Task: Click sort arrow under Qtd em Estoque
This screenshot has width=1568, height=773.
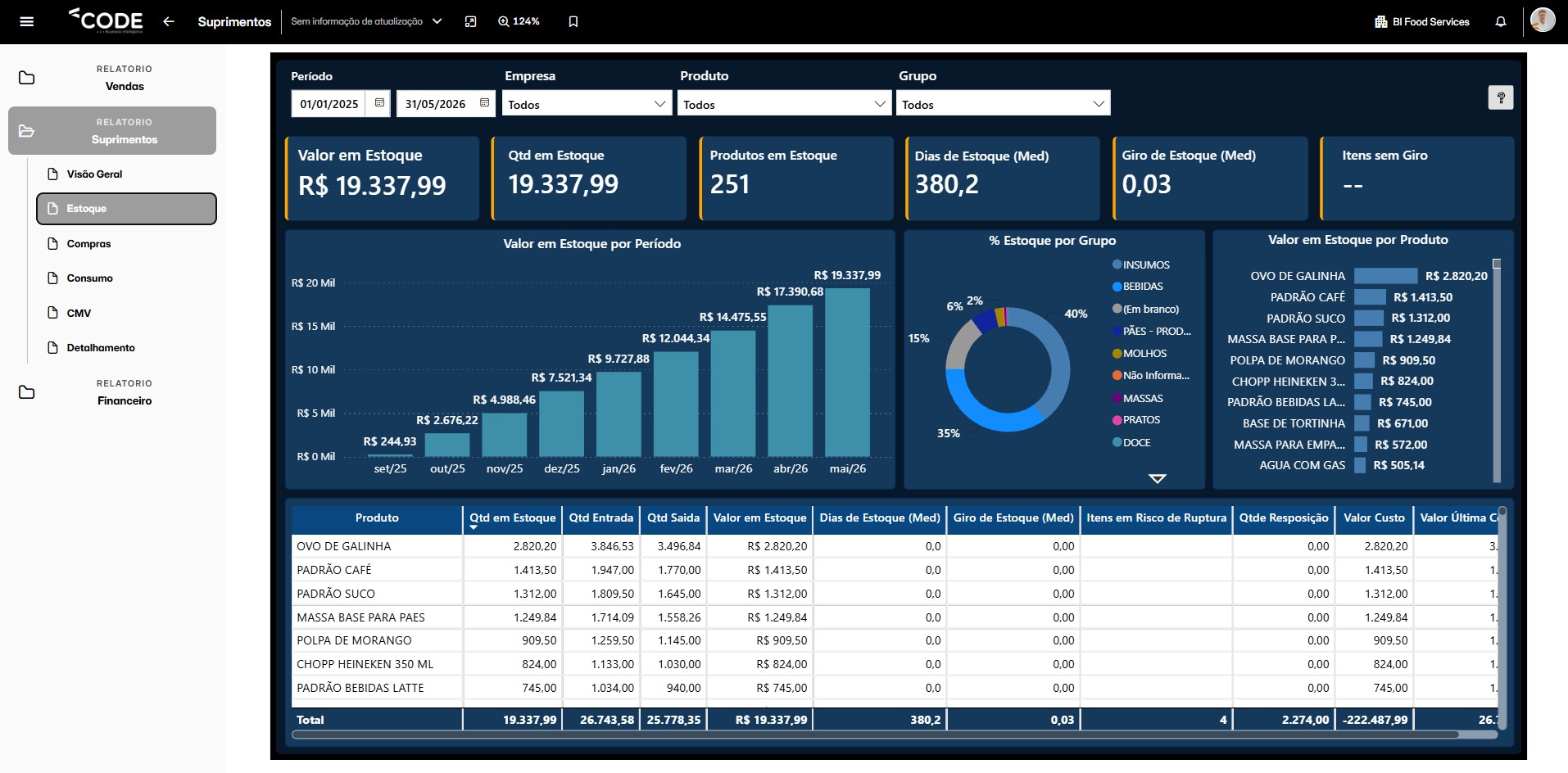Action: tap(474, 528)
